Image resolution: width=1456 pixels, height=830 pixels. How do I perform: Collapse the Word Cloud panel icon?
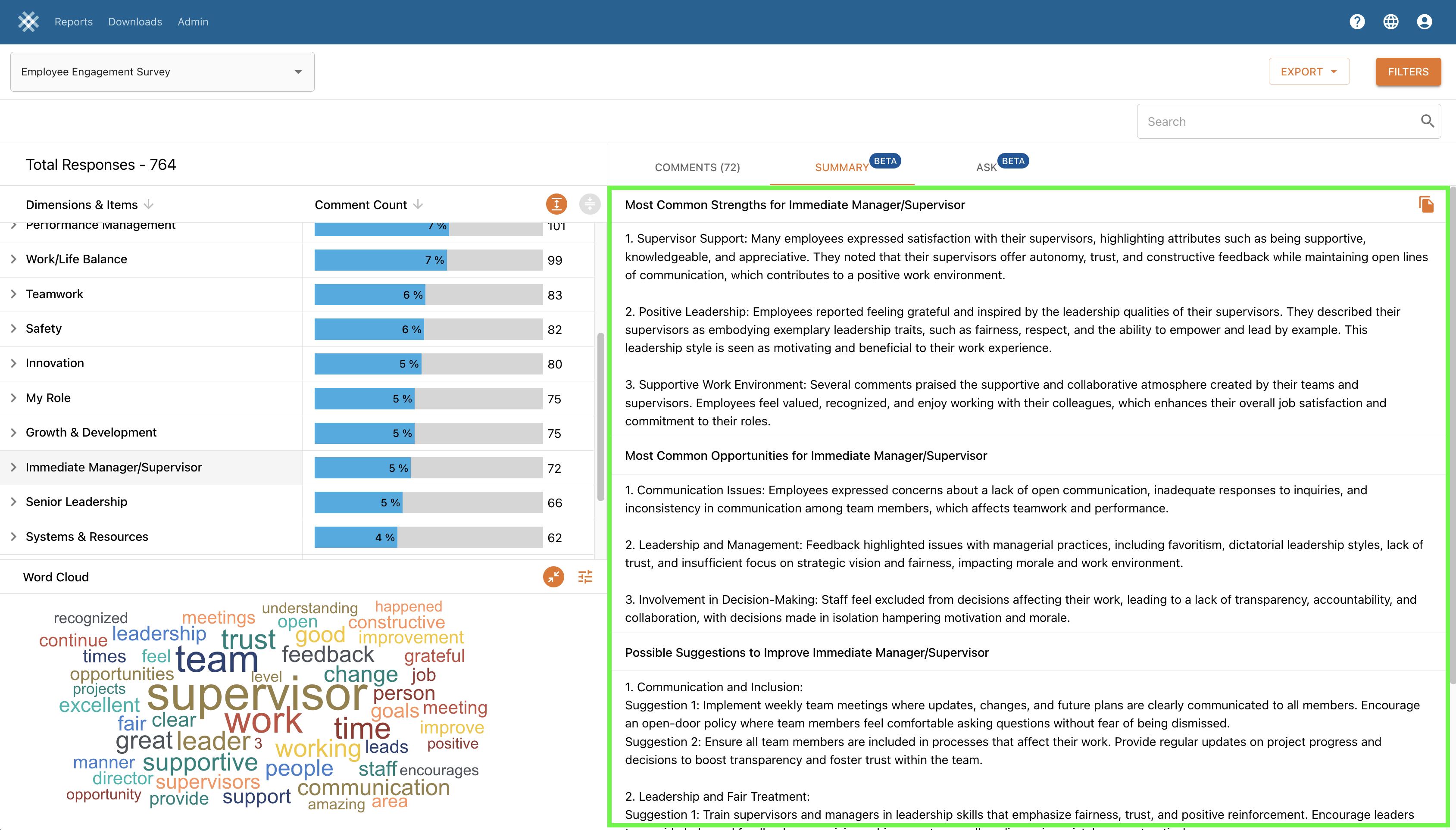click(x=553, y=577)
